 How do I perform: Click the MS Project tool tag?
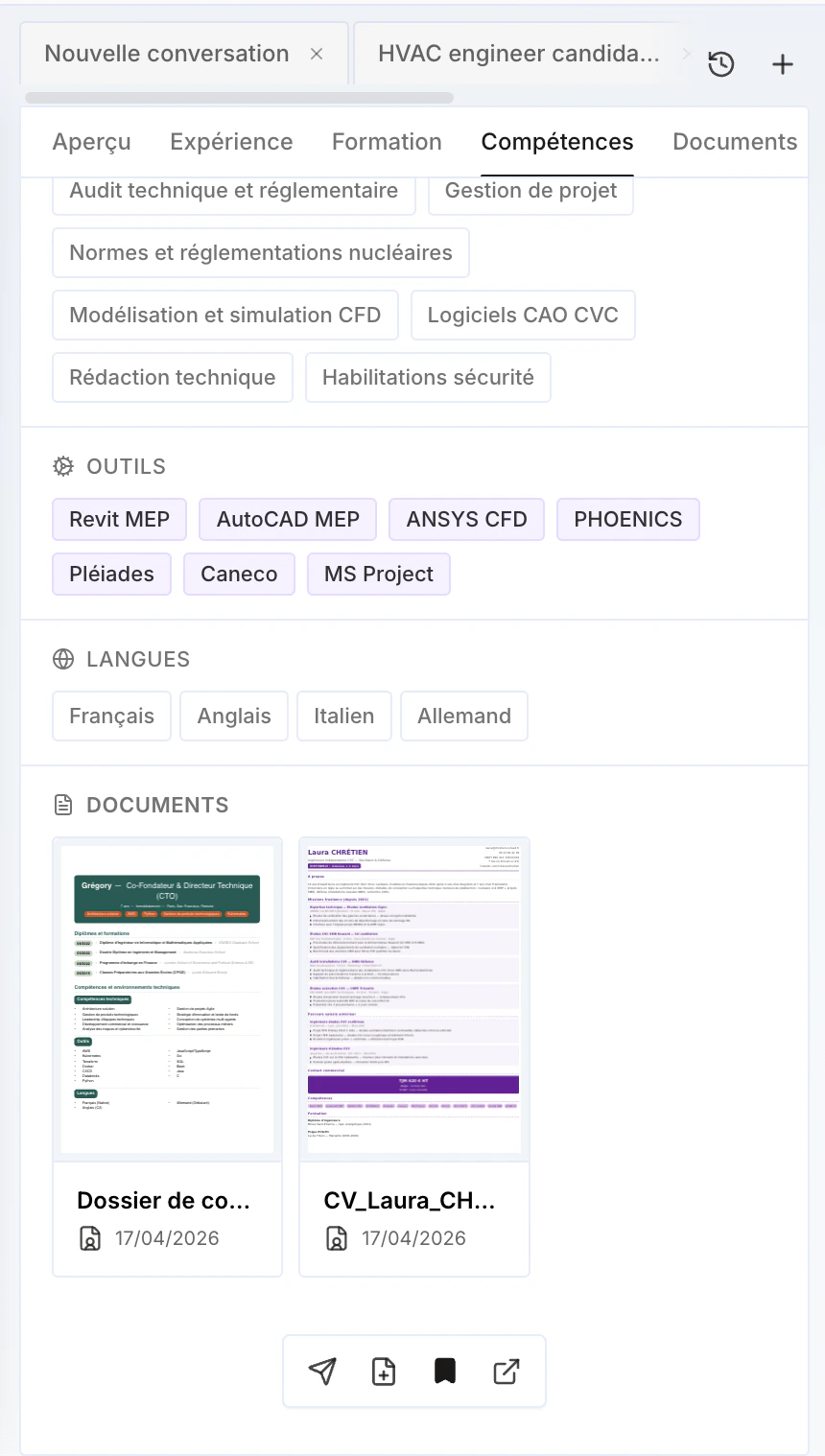coord(379,574)
